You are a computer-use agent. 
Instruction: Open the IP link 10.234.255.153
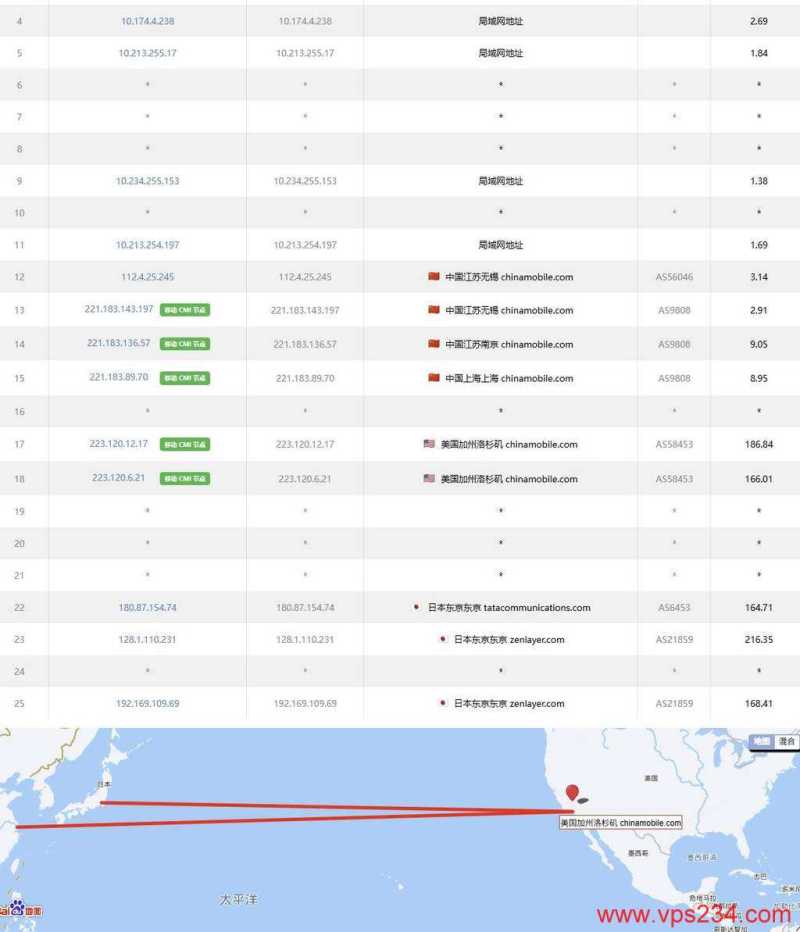[147, 179]
